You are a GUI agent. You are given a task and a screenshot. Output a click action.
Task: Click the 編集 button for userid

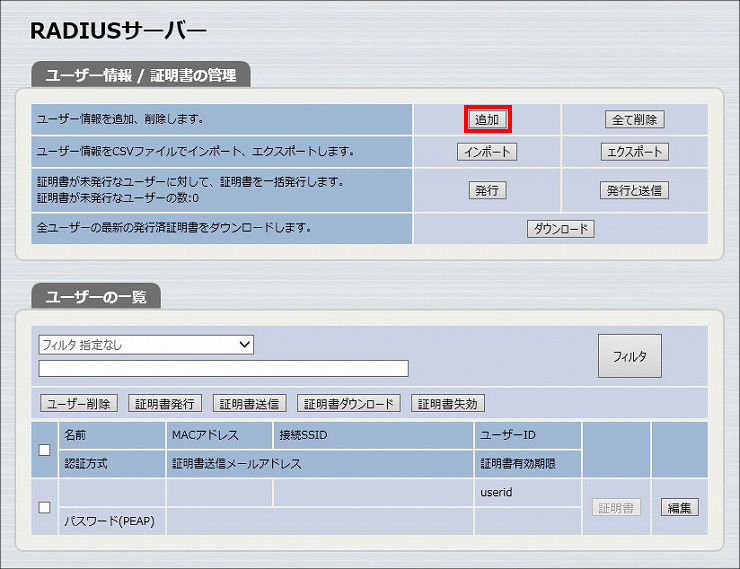(680, 508)
